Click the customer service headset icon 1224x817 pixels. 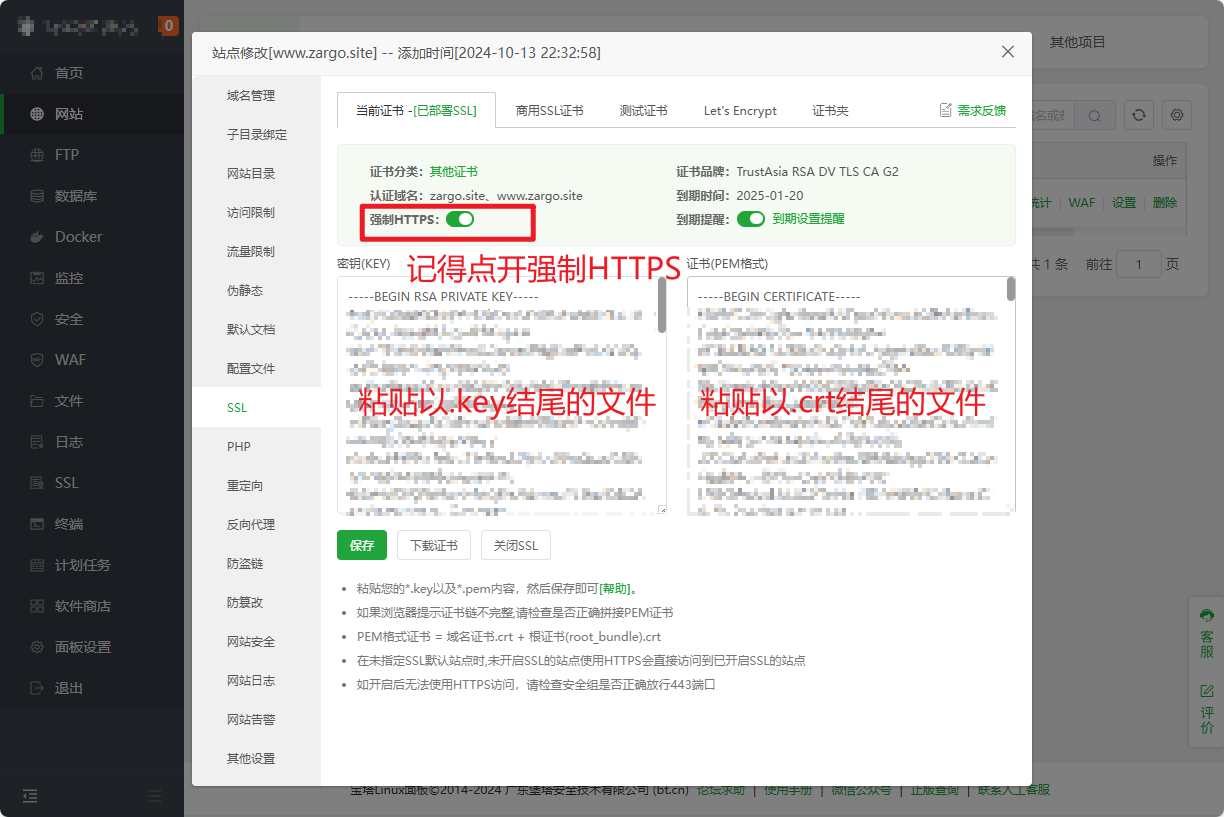tap(1207, 615)
